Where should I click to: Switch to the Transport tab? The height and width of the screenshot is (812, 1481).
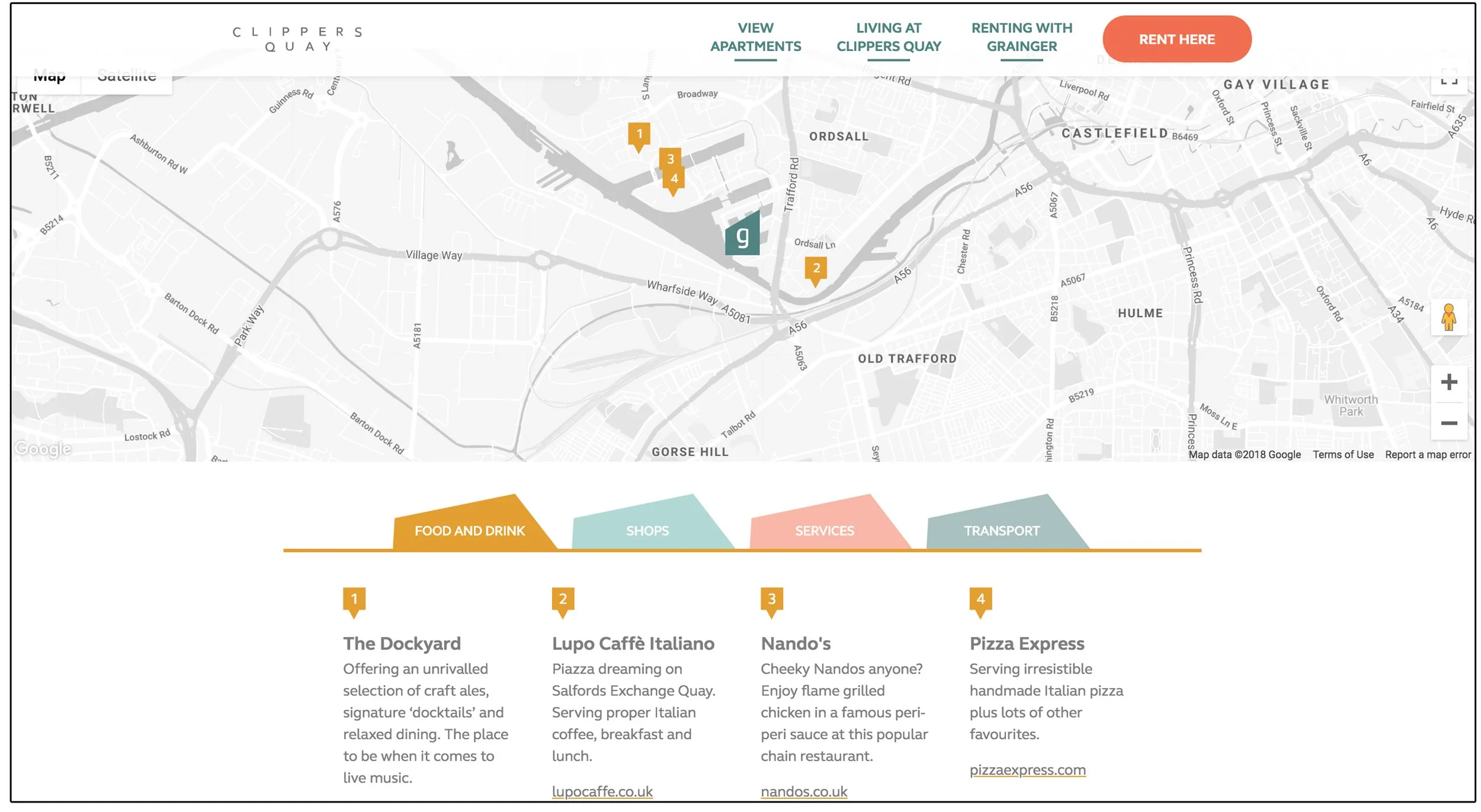click(1001, 530)
